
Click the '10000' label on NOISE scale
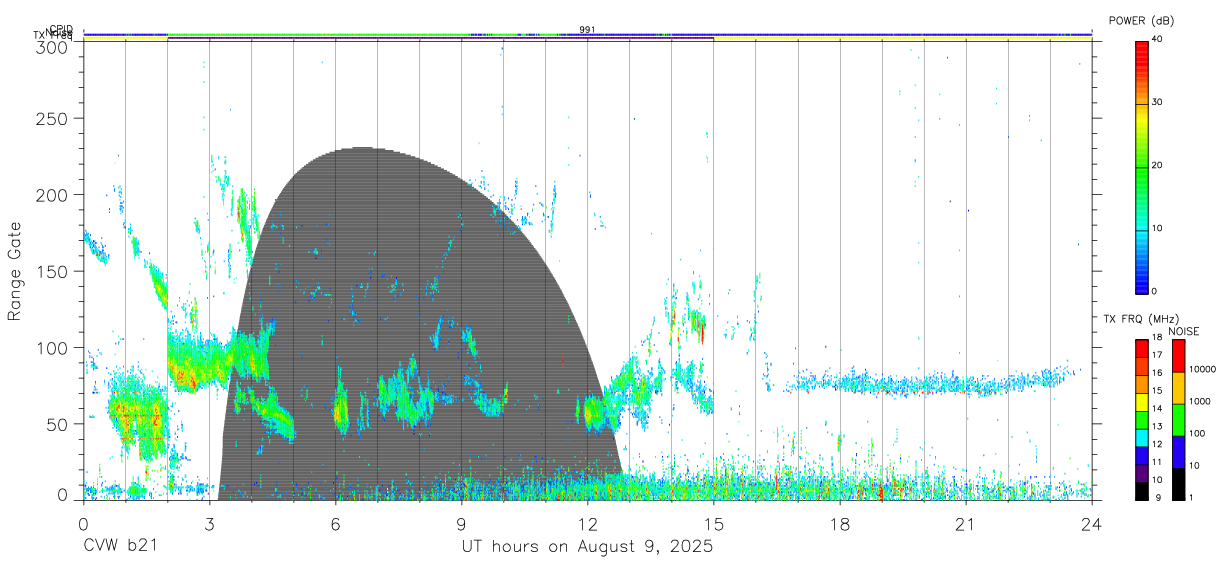pyautogui.click(x=1202, y=369)
